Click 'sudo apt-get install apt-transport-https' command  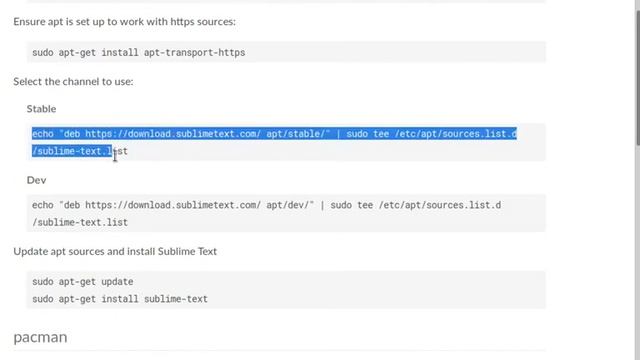(139, 53)
